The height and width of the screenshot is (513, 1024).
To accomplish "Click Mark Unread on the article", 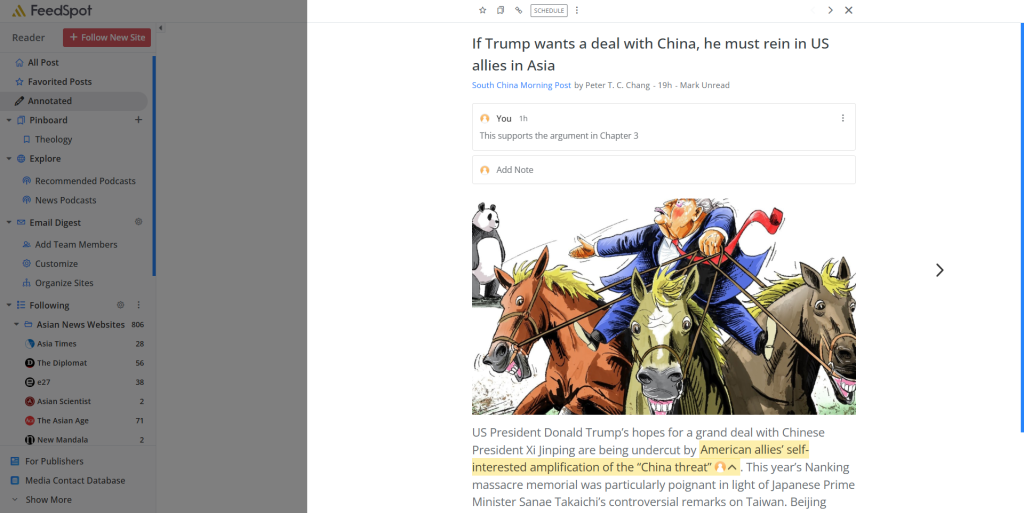I will click(705, 86).
